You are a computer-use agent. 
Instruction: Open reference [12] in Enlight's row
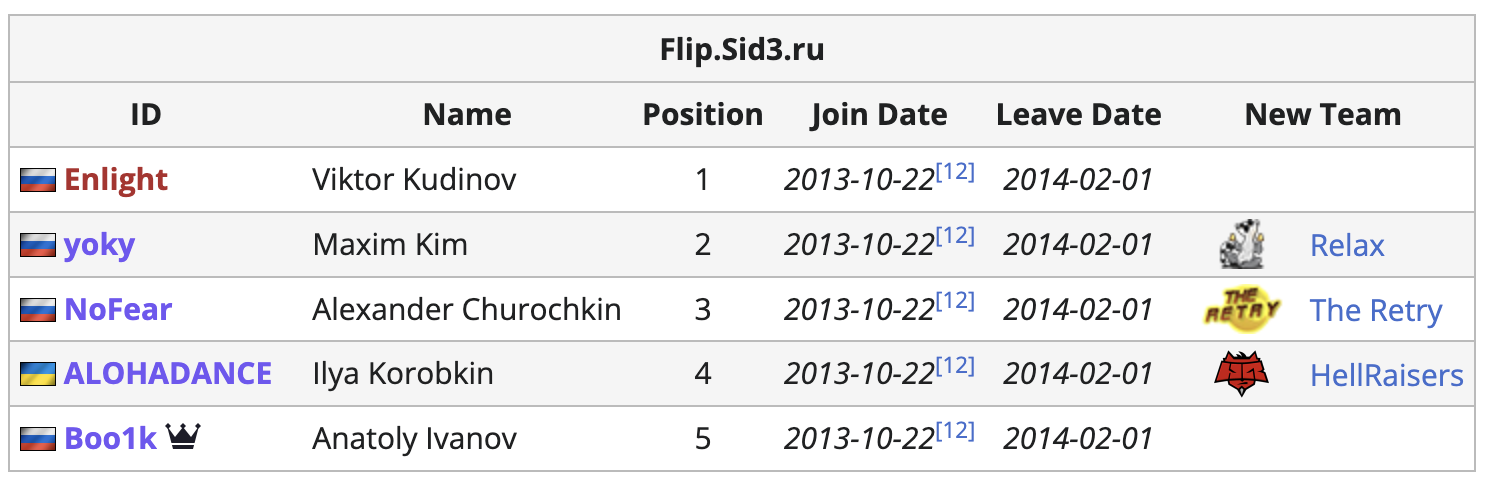coord(955,172)
